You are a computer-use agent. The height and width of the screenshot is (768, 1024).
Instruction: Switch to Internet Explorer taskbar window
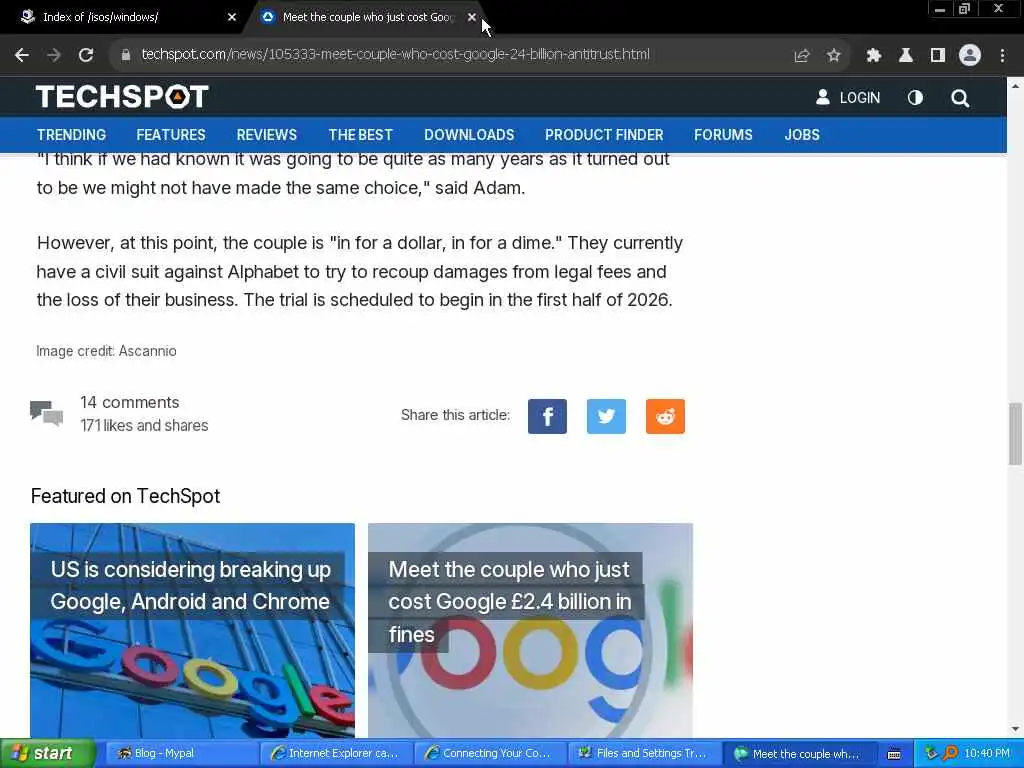click(x=336, y=754)
